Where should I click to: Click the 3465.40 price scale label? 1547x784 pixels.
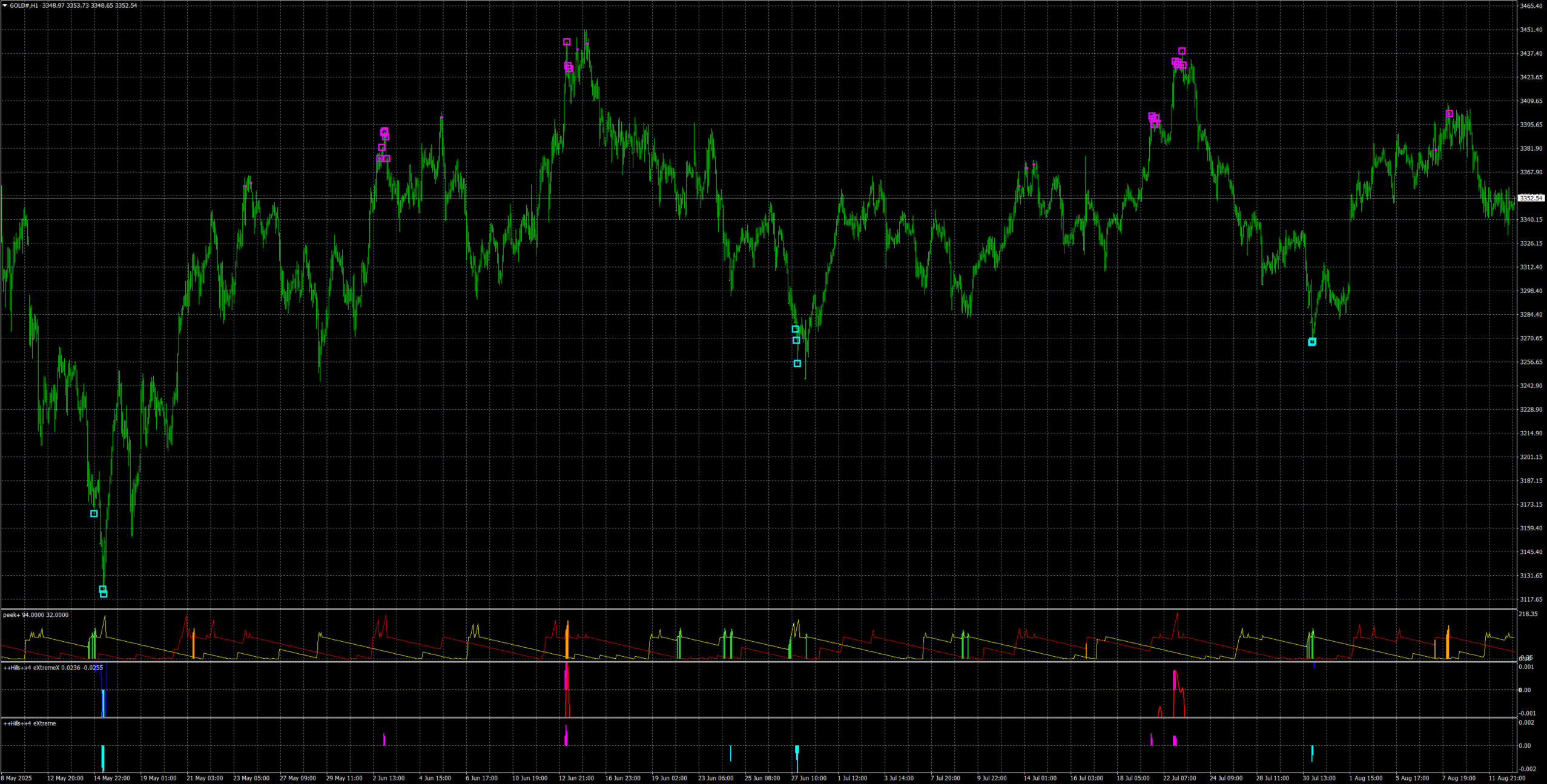pos(1531,6)
